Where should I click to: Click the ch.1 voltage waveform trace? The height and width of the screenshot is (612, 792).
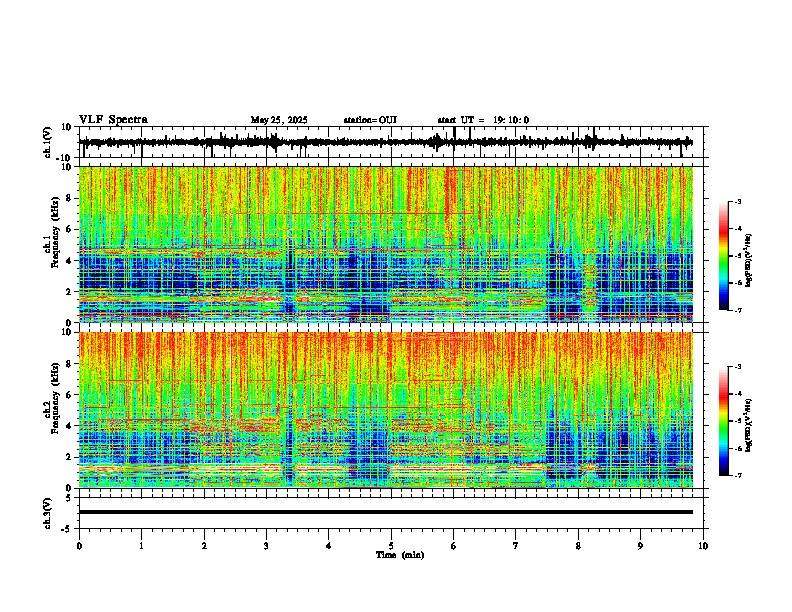386,142
